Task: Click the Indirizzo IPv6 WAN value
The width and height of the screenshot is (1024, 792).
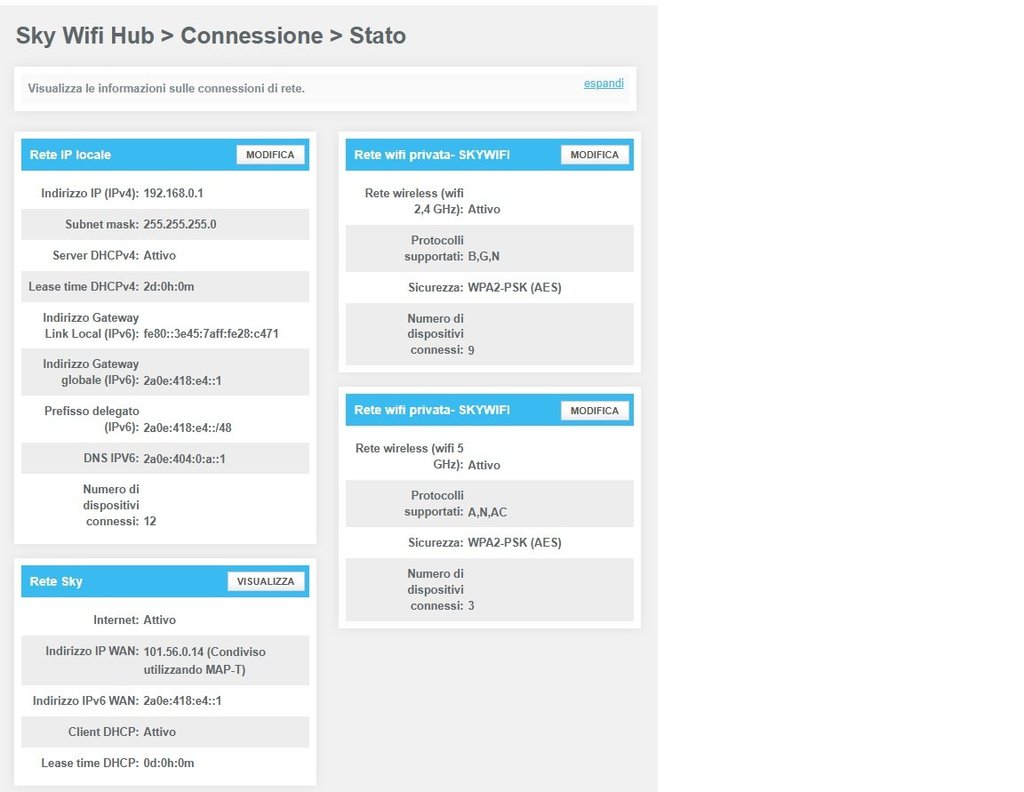Action: 183,700
